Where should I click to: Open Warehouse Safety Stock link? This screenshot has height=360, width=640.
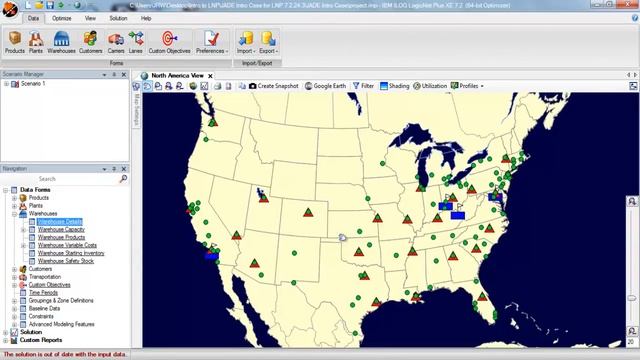click(66, 261)
